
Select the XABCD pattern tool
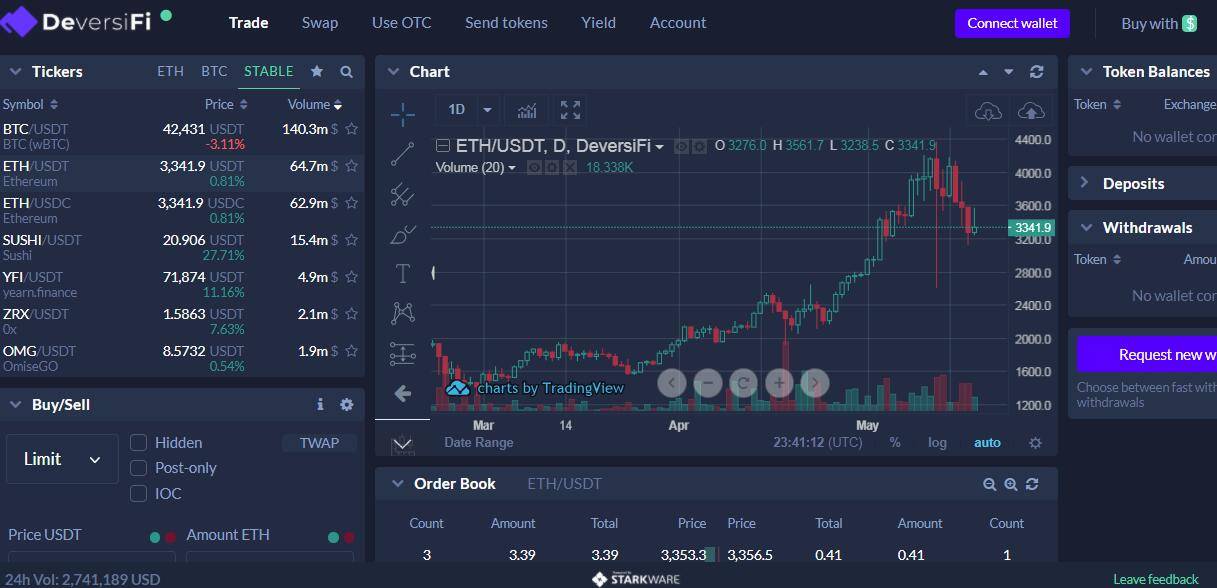403,313
